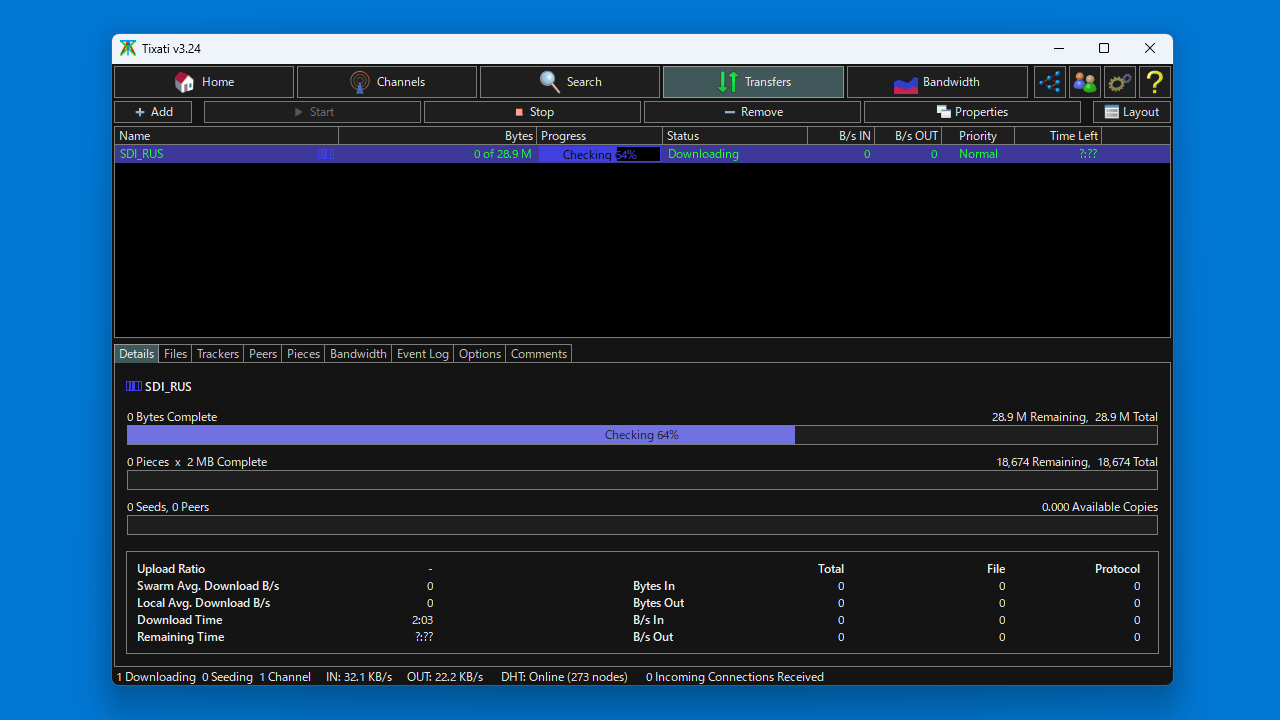Click '0.000 Available Copies' text
This screenshot has width=1280, height=720.
click(x=1100, y=507)
